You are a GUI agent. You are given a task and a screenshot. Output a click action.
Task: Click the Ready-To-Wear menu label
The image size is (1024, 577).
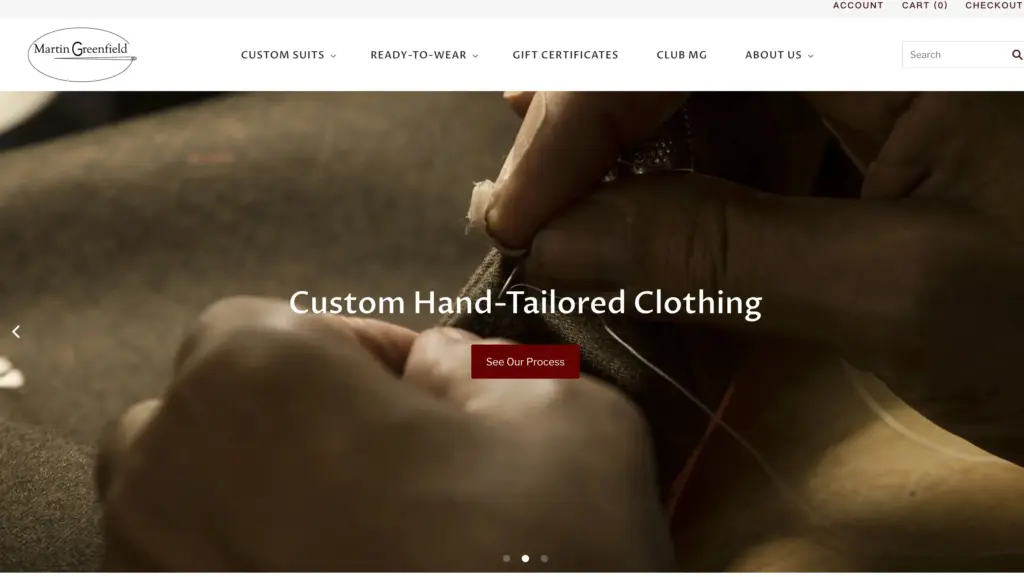click(418, 55)
